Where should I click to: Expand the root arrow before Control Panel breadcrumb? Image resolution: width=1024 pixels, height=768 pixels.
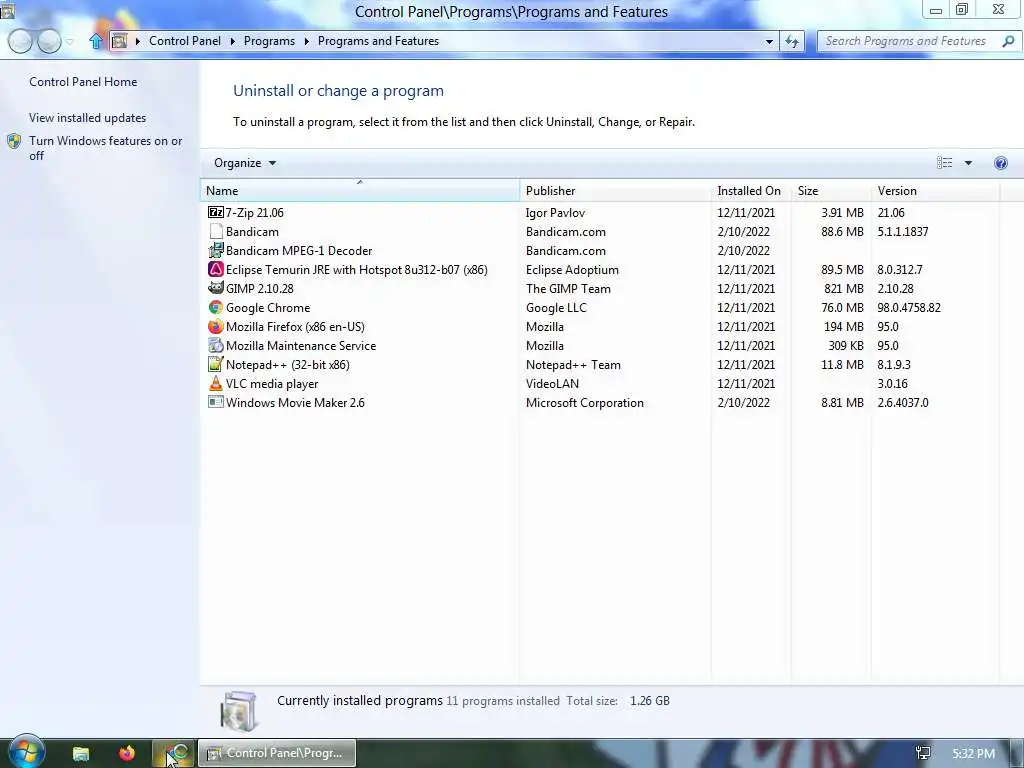(x=138, y=41)
